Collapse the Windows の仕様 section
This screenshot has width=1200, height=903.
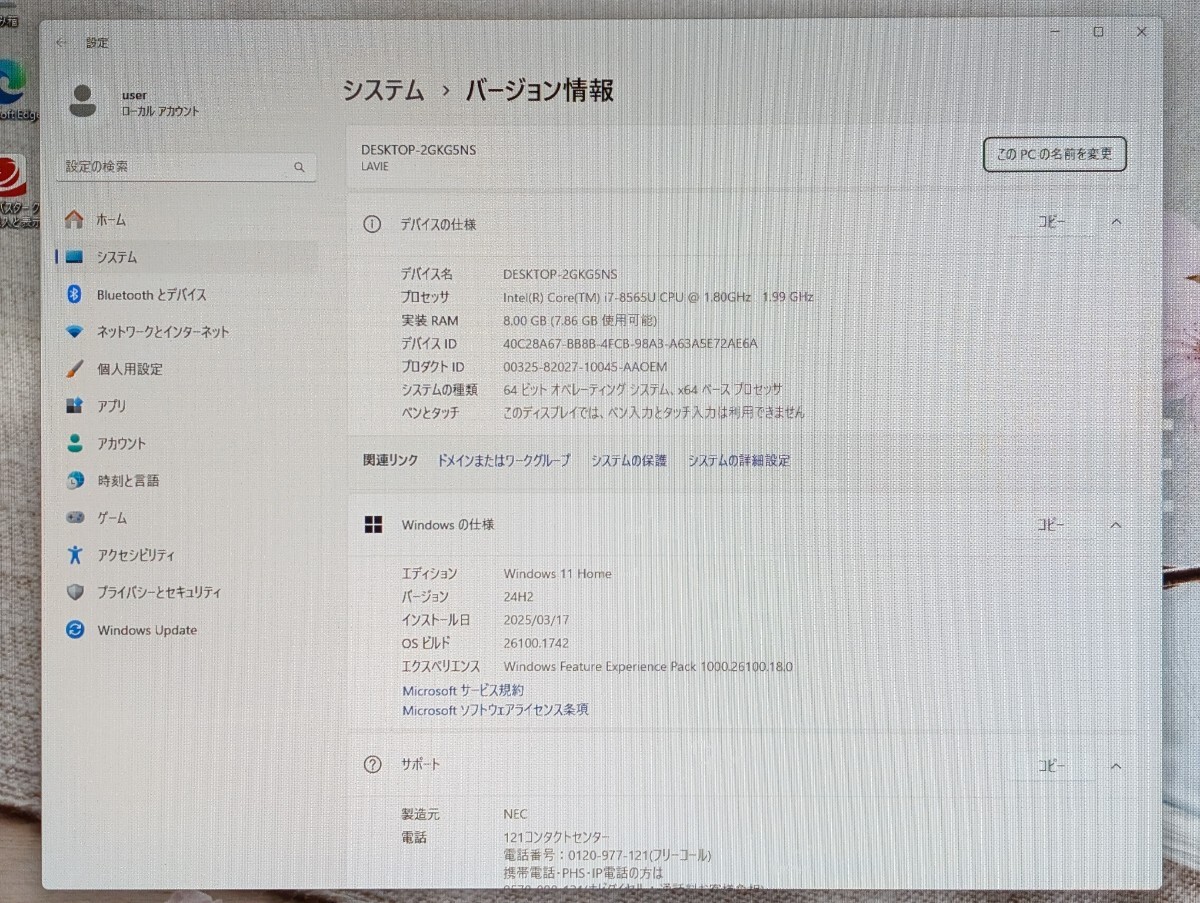1116,525
